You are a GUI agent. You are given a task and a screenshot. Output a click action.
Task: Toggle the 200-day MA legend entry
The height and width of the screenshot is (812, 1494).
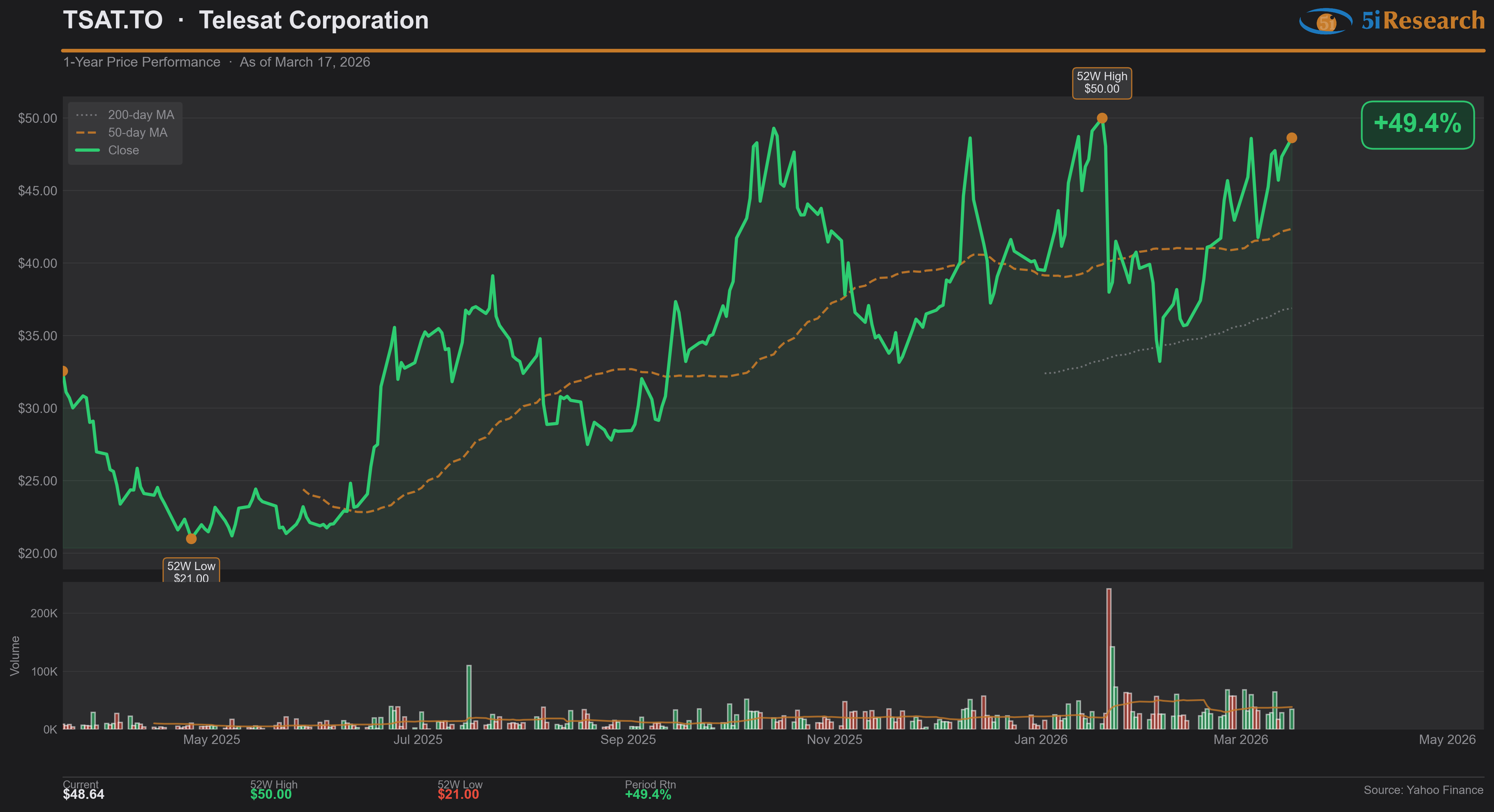140,115
